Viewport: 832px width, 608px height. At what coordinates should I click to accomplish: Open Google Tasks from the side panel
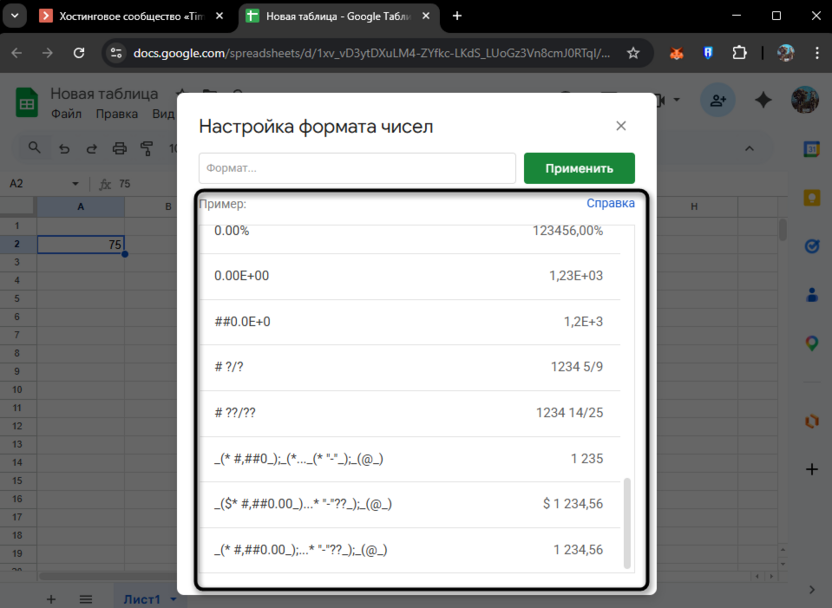(x=812, y=246)
